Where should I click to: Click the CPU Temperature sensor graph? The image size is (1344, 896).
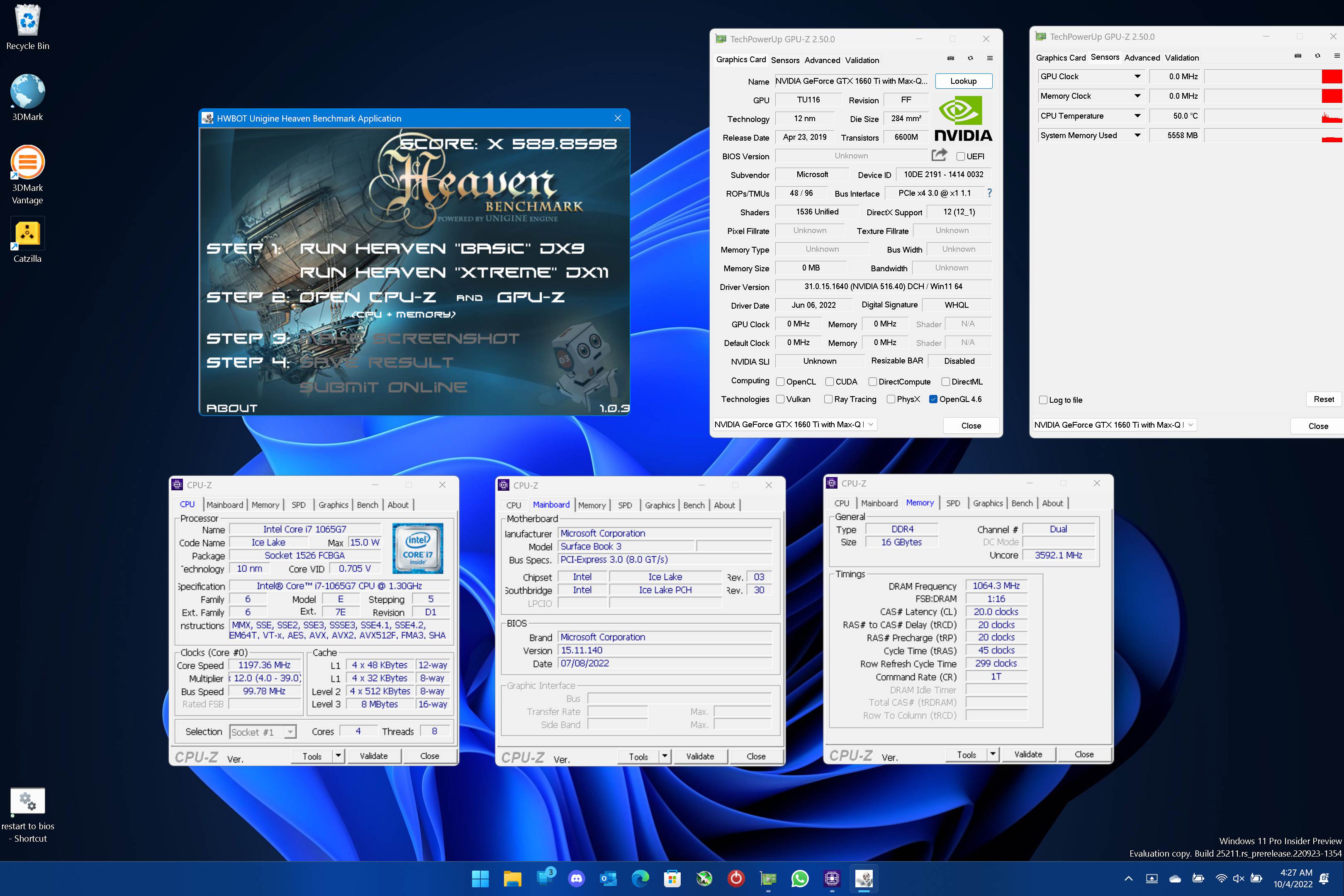click(1273, 116)
